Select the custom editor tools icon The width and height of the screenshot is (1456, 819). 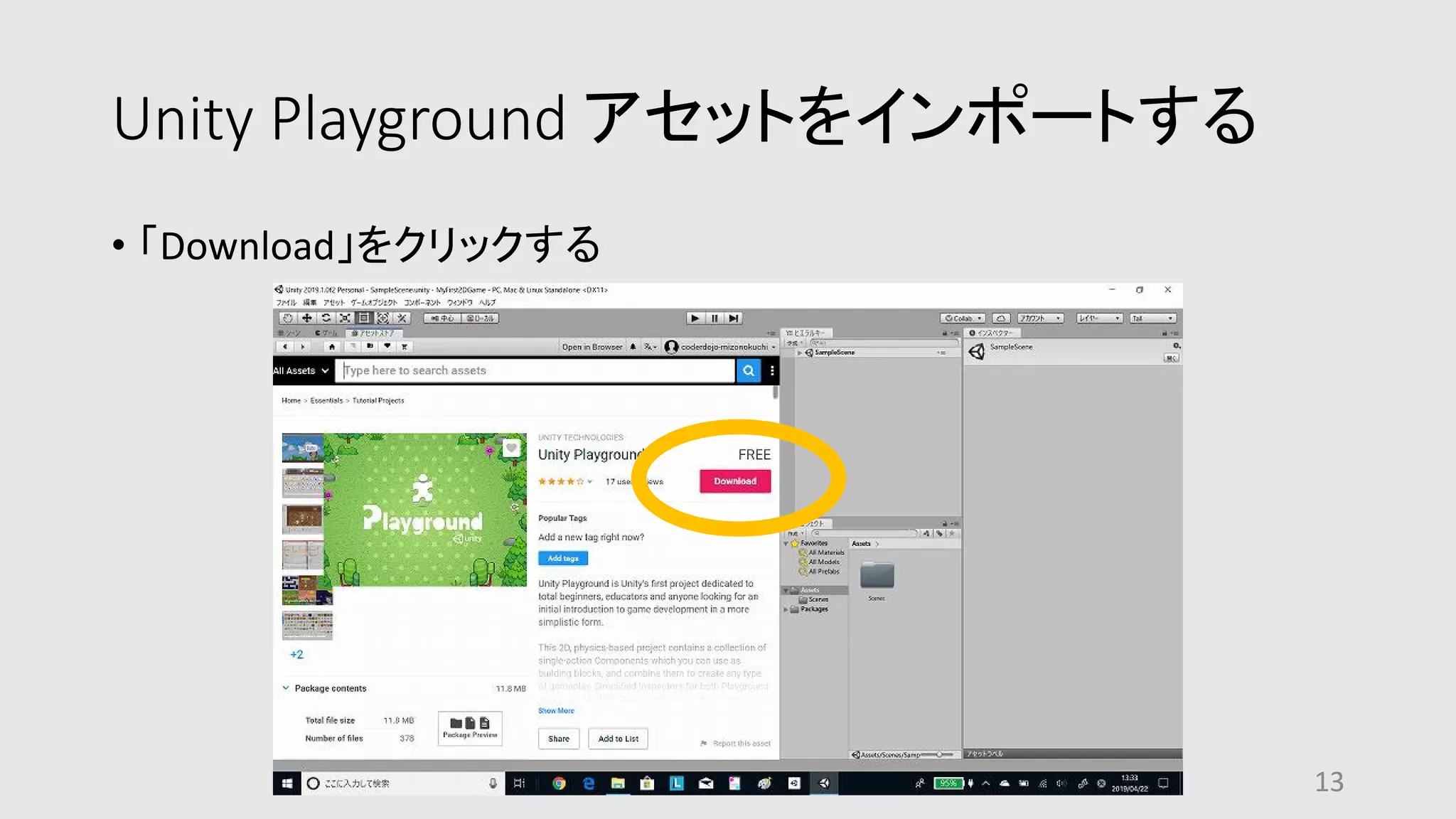(x=402, y=318)
